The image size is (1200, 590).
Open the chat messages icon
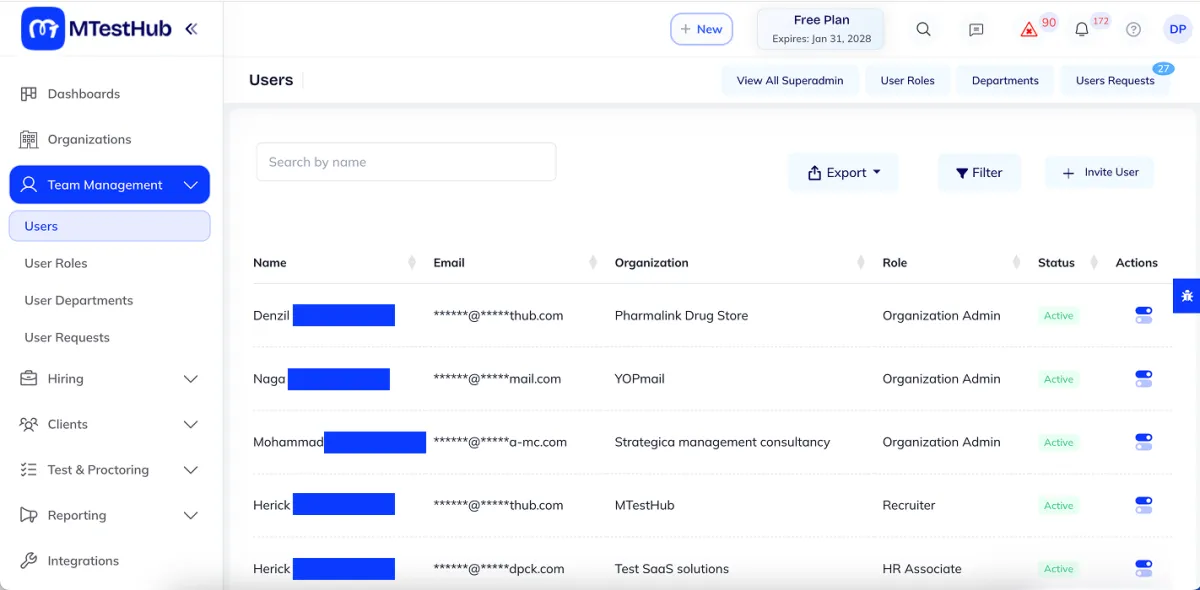(x=977, y=29)
